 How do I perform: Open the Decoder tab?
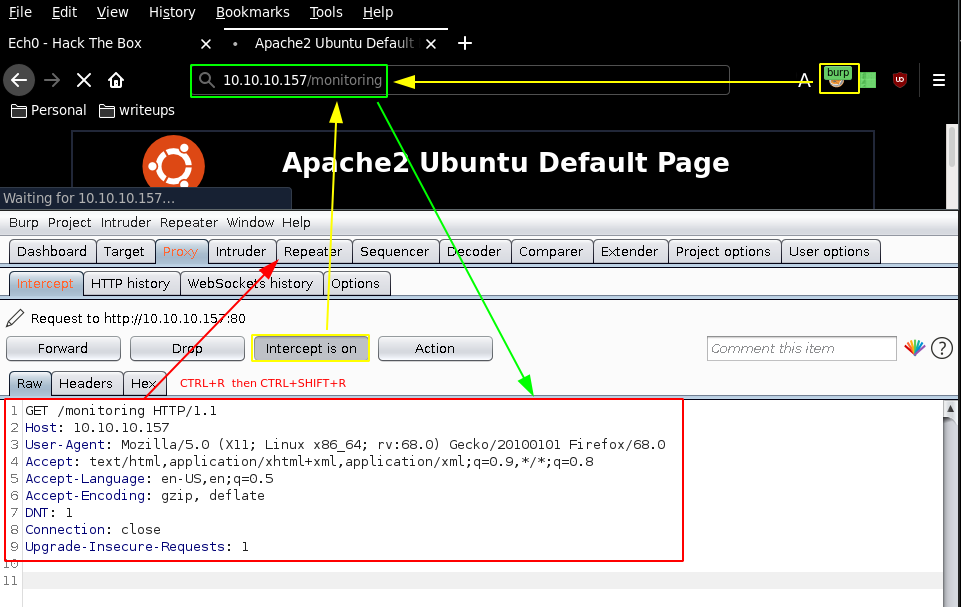click(474, 251)
